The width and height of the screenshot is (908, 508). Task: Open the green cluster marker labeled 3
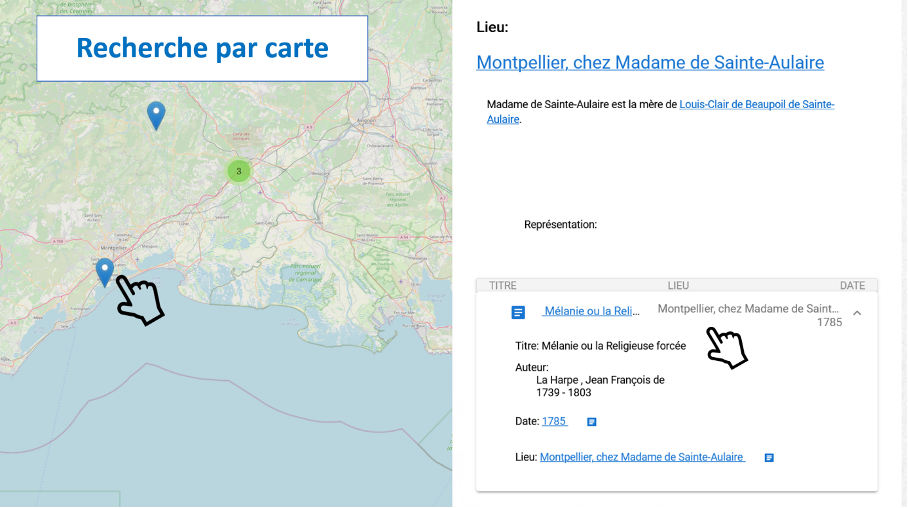(x=238, y=171)
